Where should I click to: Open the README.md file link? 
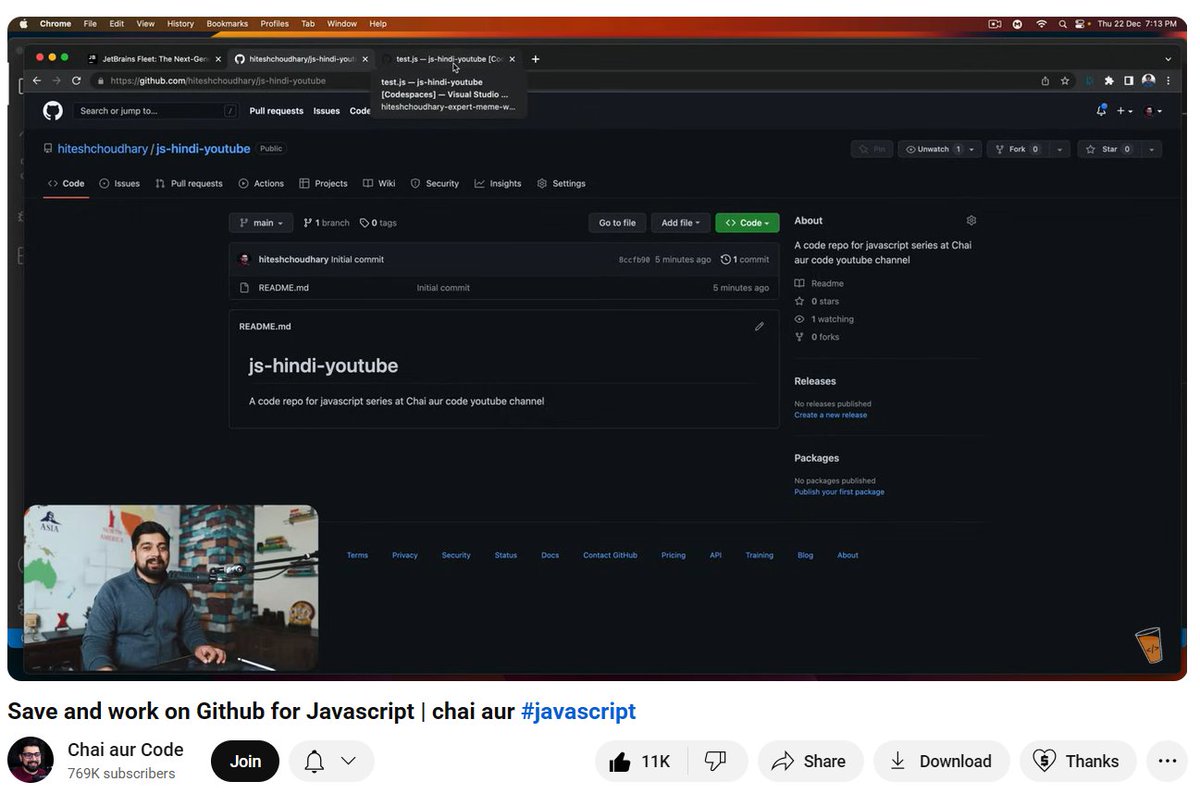283,288
